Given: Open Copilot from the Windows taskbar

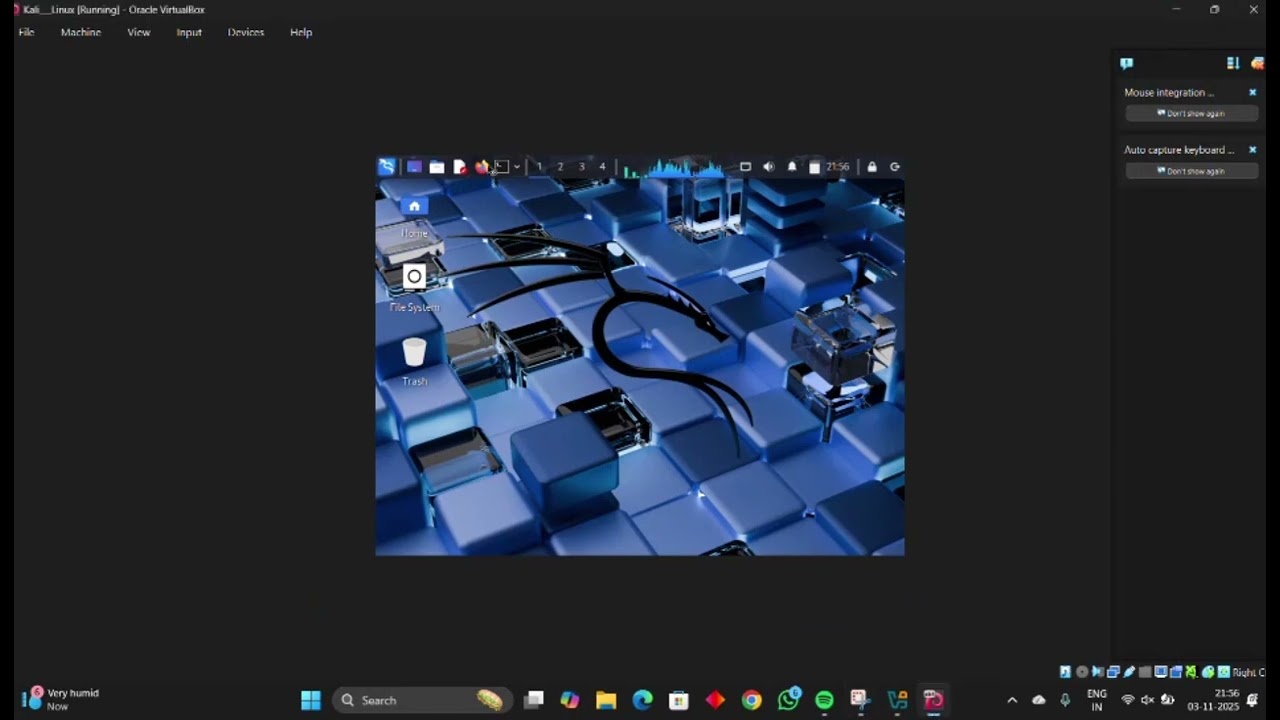Looking at the screenshot, I should (x=570, y=700).
